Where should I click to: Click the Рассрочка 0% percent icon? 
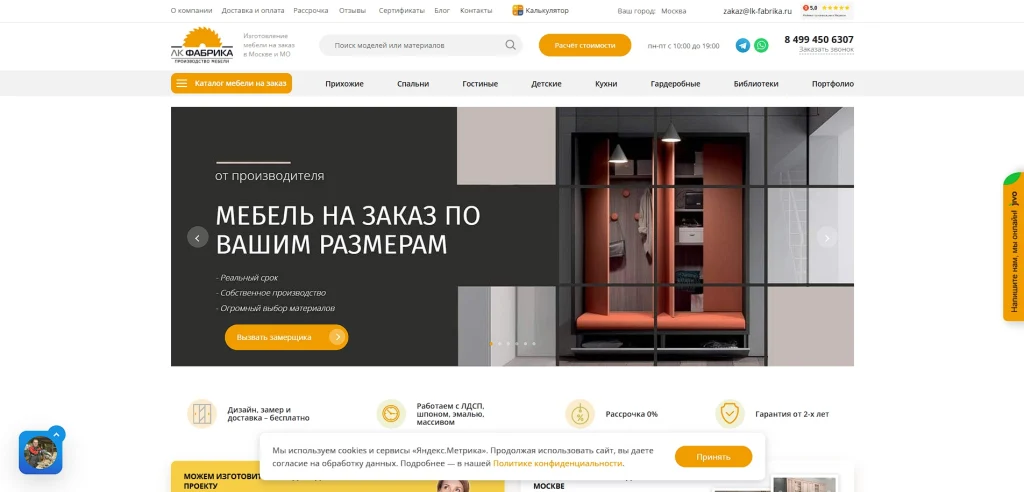(579, 414)
